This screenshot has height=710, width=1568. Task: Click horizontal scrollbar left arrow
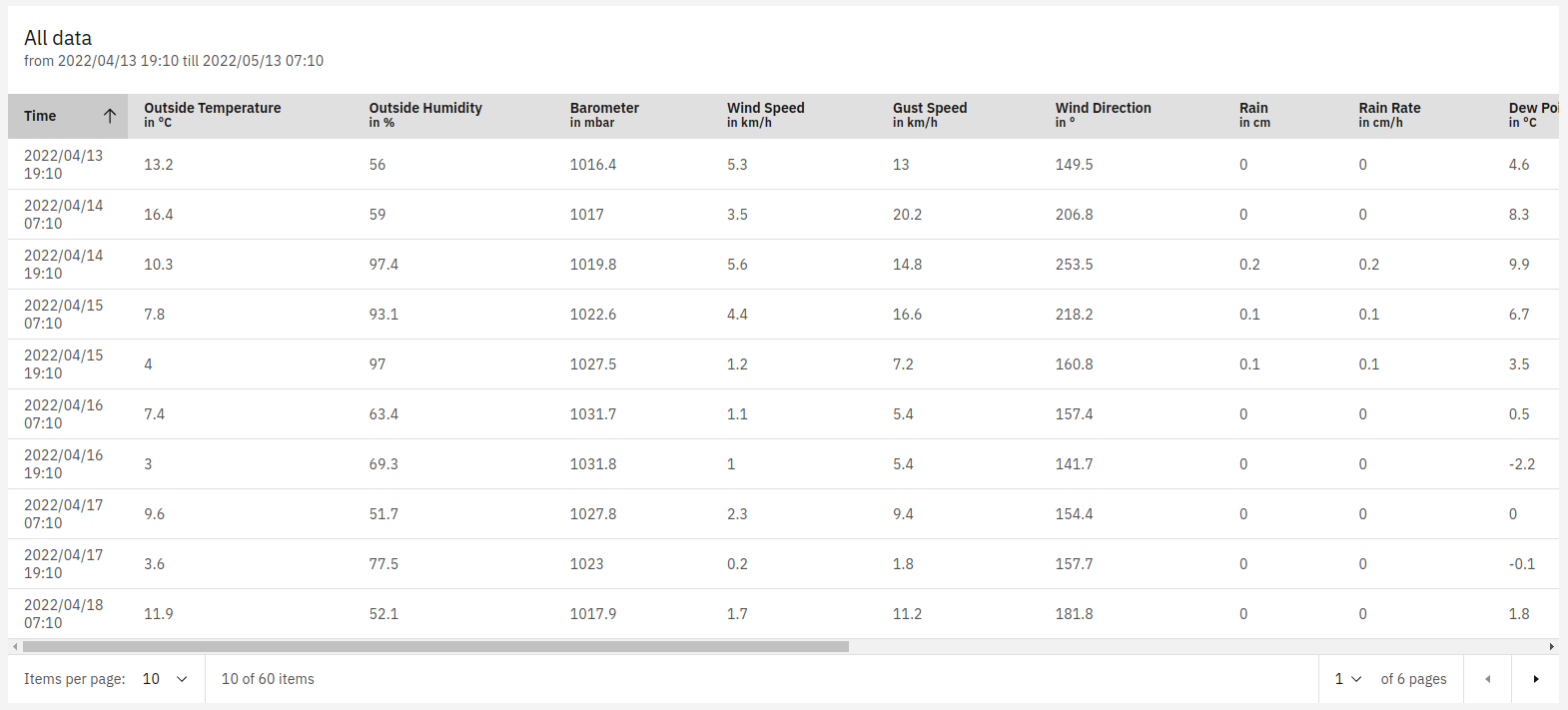(x=14, y=646)
